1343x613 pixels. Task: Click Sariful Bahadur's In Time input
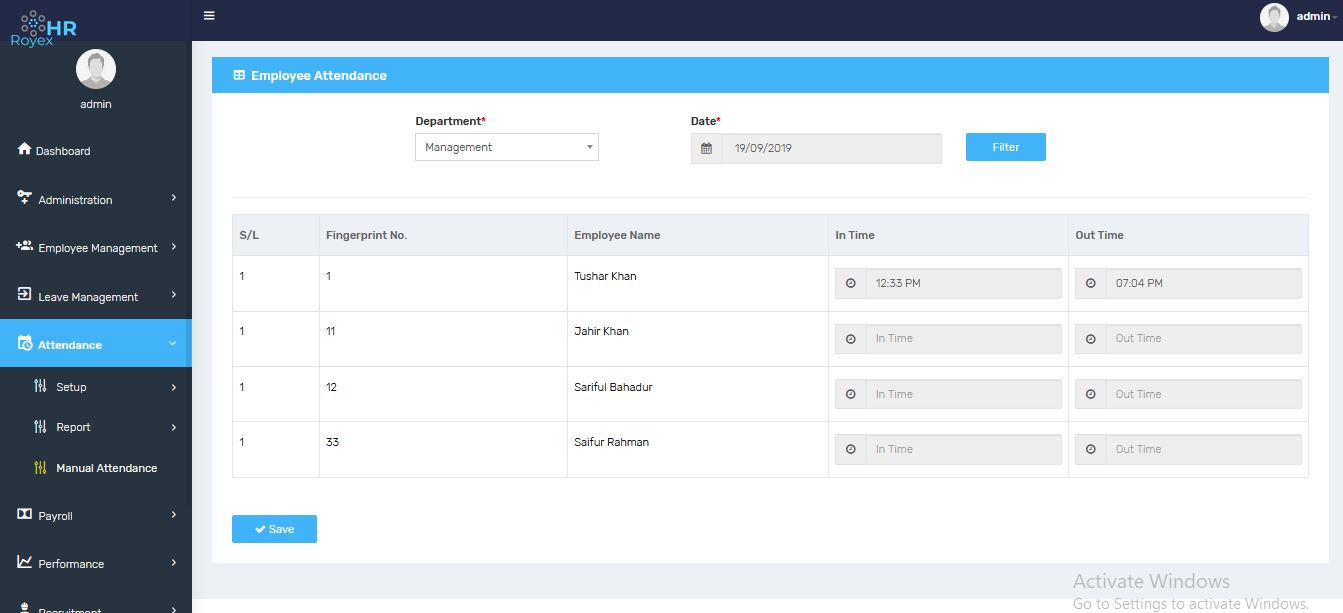[x=963, y=394]
